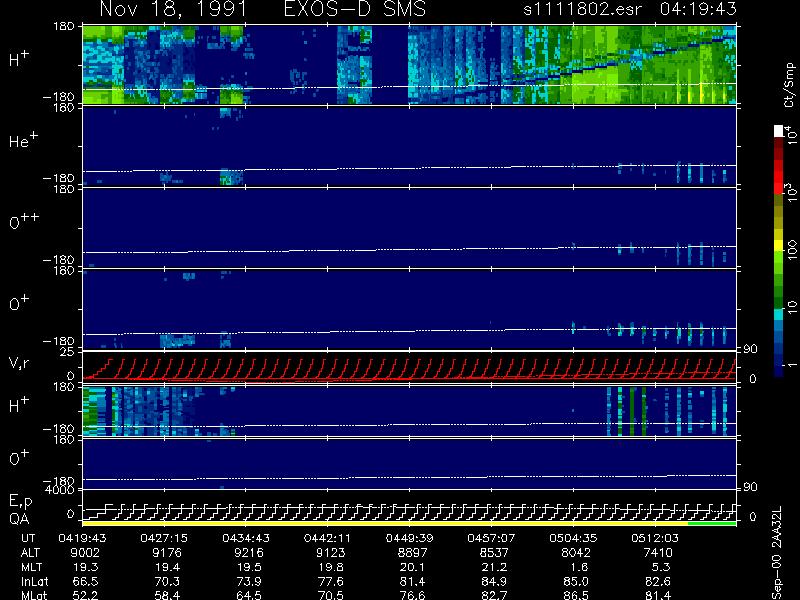Select the 'V,r' panel label

[x=18, y=363]
